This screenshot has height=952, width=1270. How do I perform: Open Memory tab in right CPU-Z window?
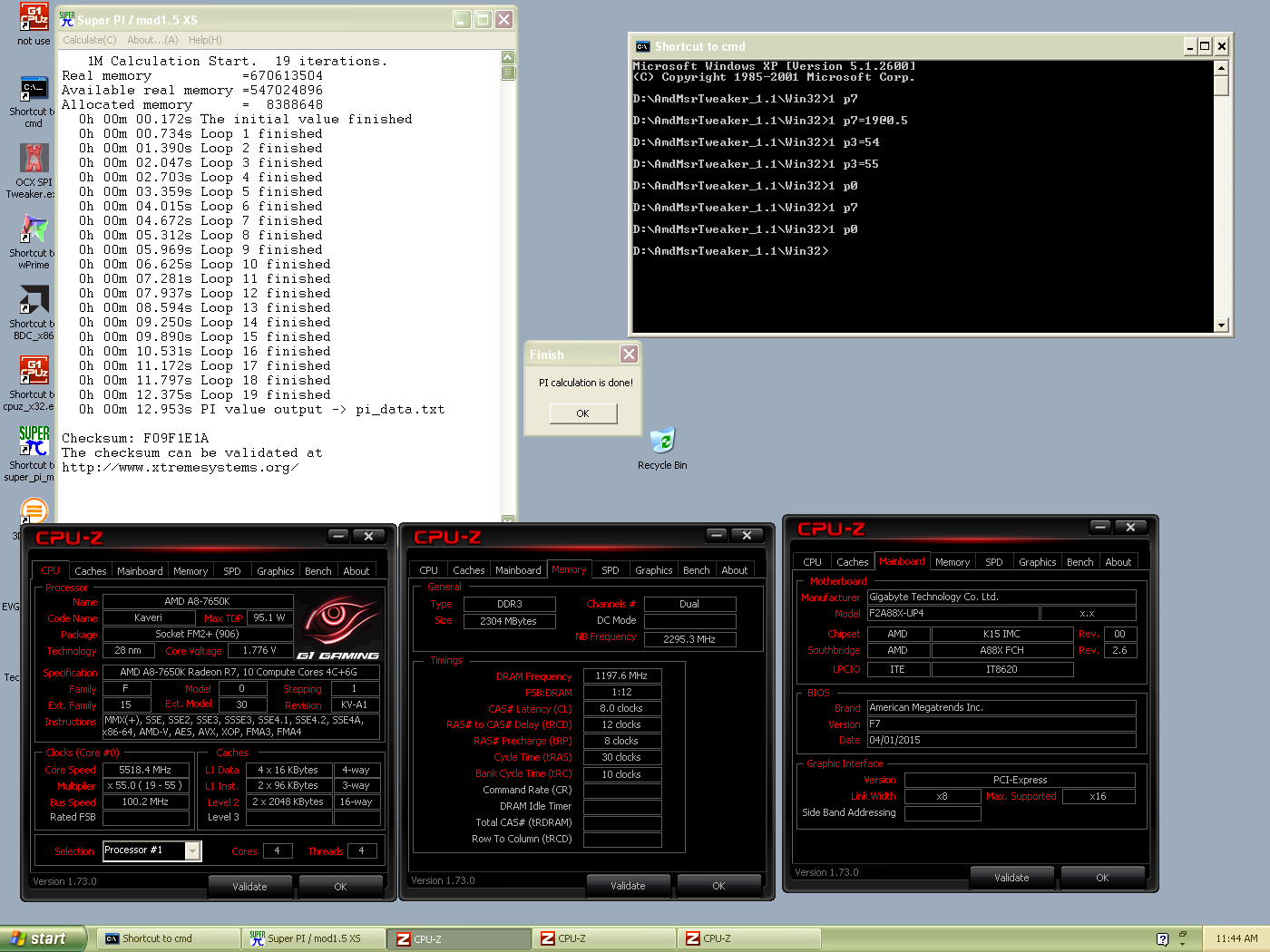952,562
